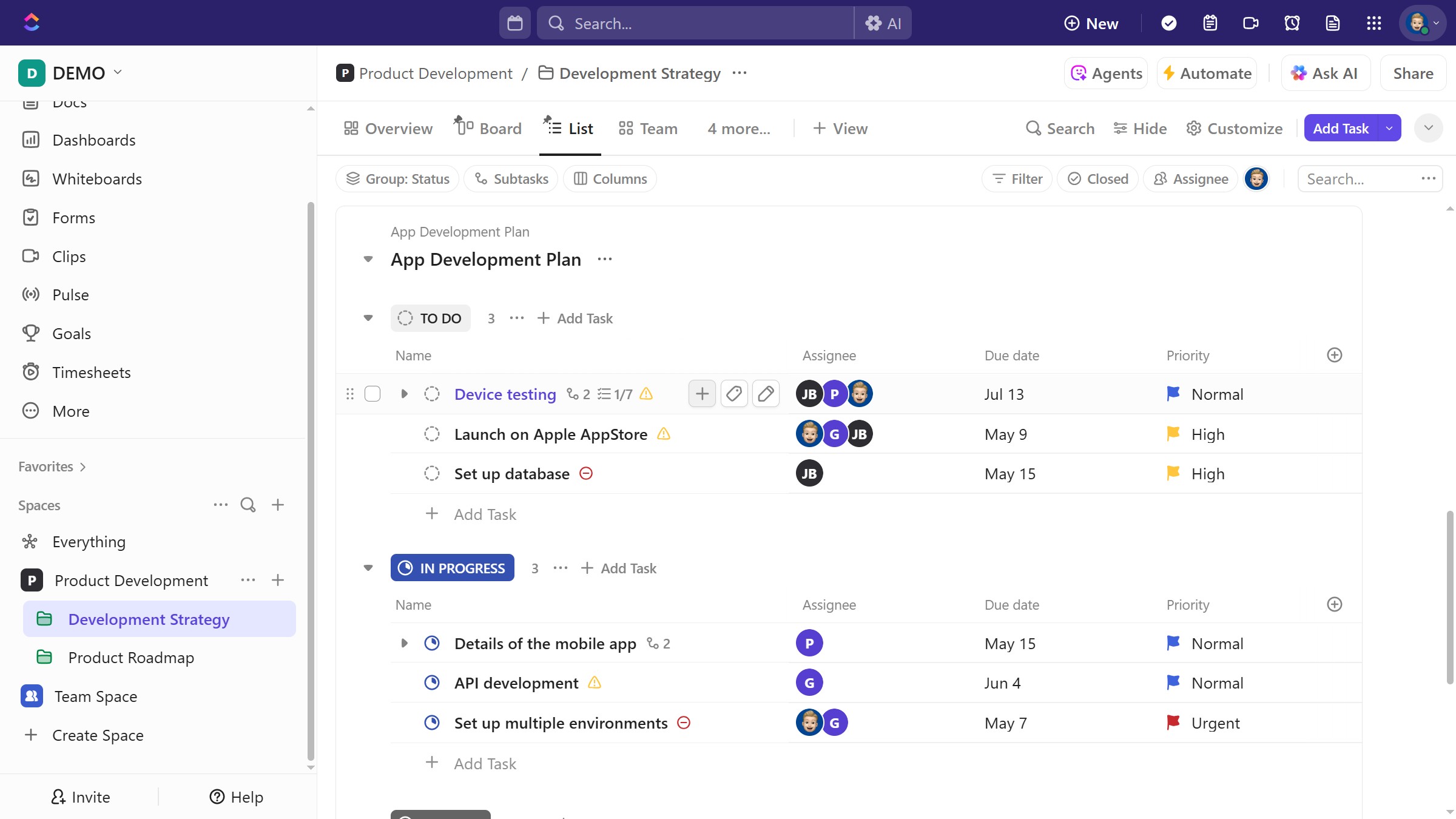Viewport: 1456px width, 819px height.
Task: Select the List tab
Action: coord(570,129)
